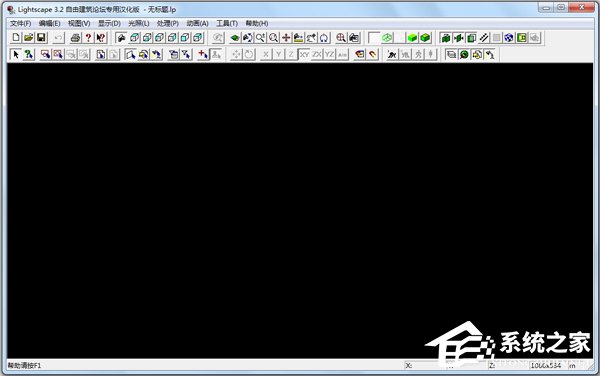Click the red question mark help icon

(88, 37)
